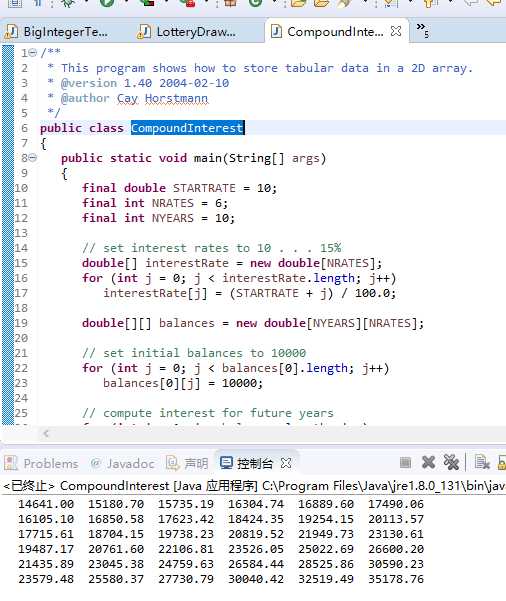506x601 pixels.
Task: Click console value 19738.23
Action: coord(186,534)
